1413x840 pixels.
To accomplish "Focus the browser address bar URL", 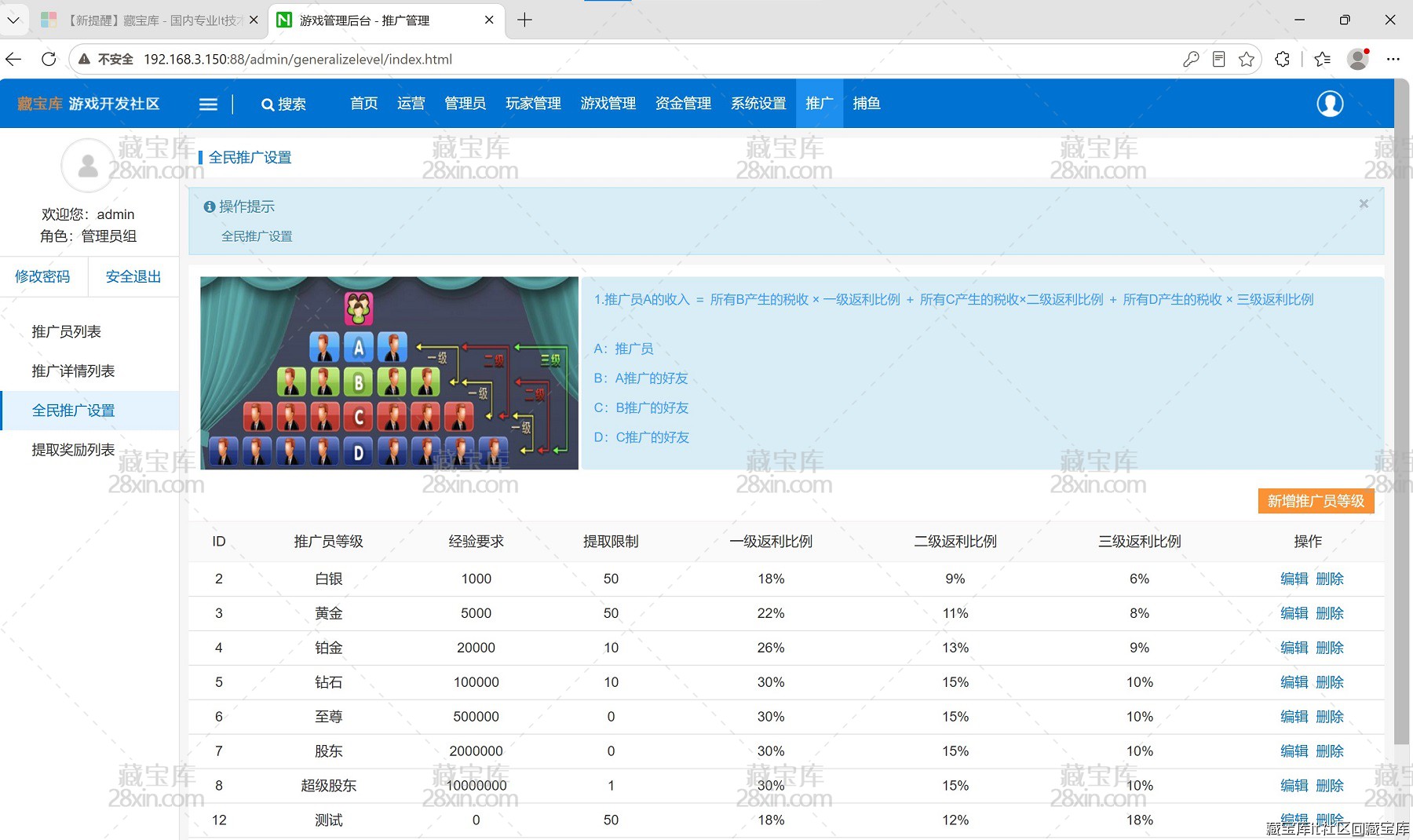I will point(298,59).
